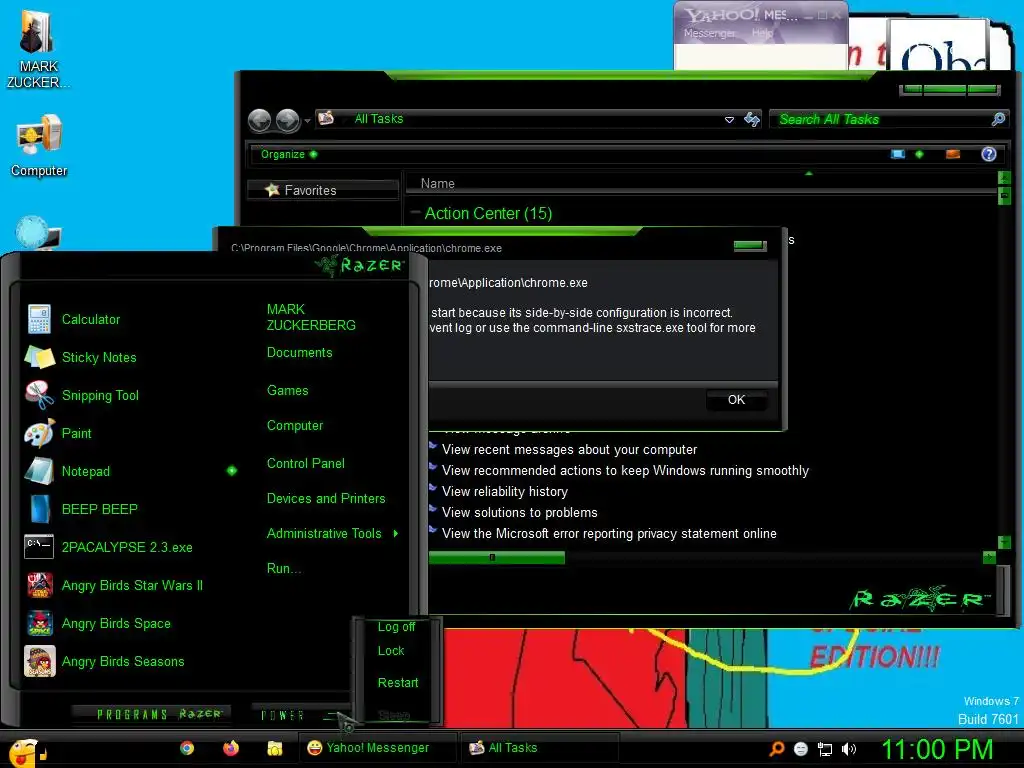Open Notepad icon in Start menu
The height and width of the screenshot is (768, 1024).
(39, 471)
